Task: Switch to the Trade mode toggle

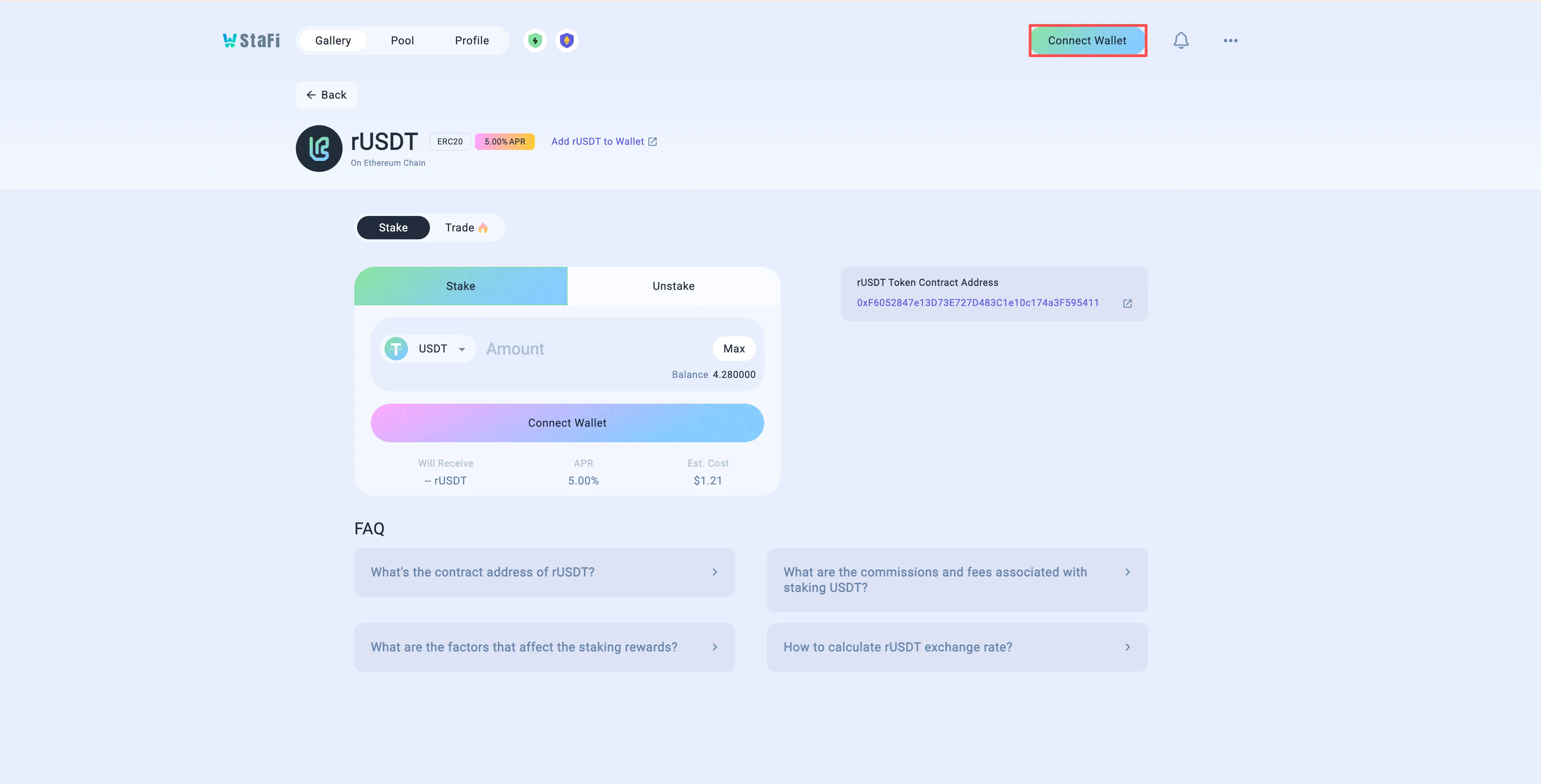Action: pos(466,228)
